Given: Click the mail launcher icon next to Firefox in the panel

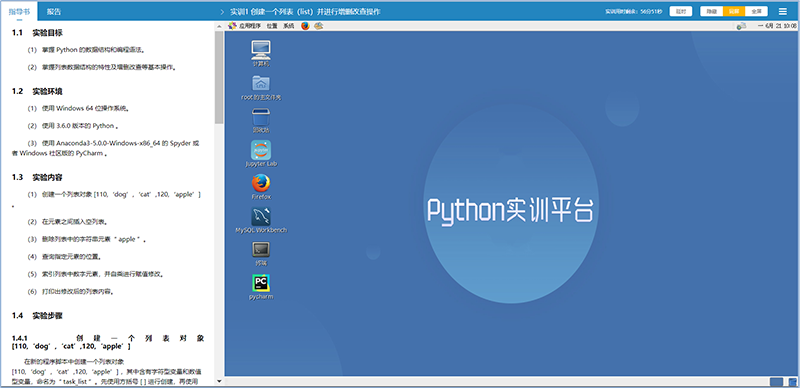Looking at the screenshot, I should pyautogui.click(x=318, y=26).
